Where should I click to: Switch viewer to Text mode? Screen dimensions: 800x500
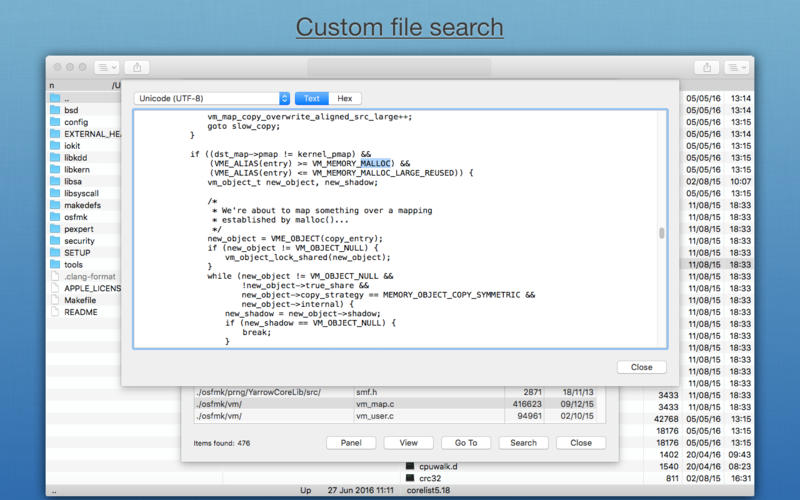pos(311,98)
